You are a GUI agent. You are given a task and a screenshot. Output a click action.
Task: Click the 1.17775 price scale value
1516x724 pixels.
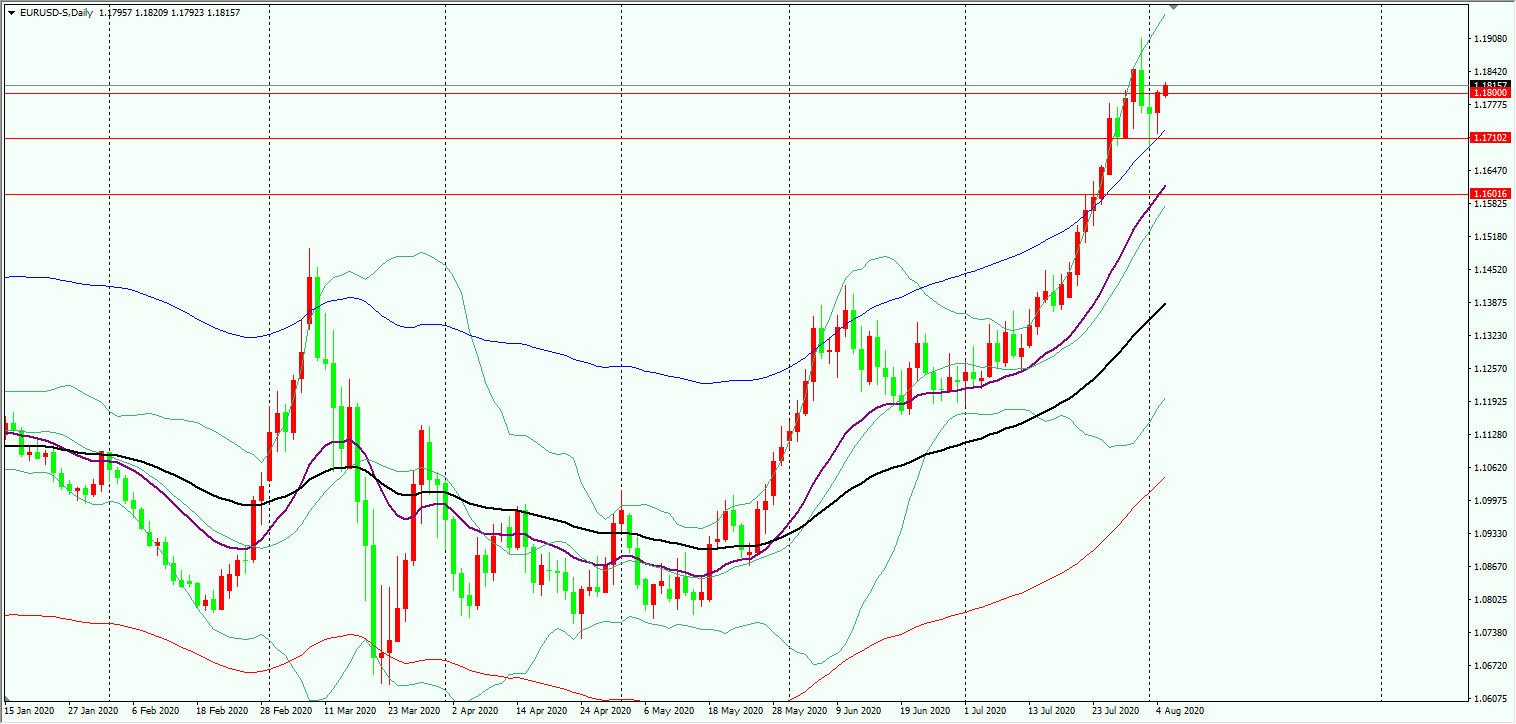click(1490, 105)
